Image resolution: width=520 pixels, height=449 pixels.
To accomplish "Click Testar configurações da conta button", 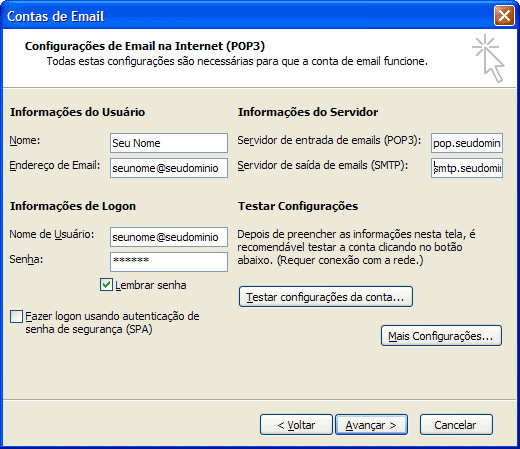I will (326, 297).
